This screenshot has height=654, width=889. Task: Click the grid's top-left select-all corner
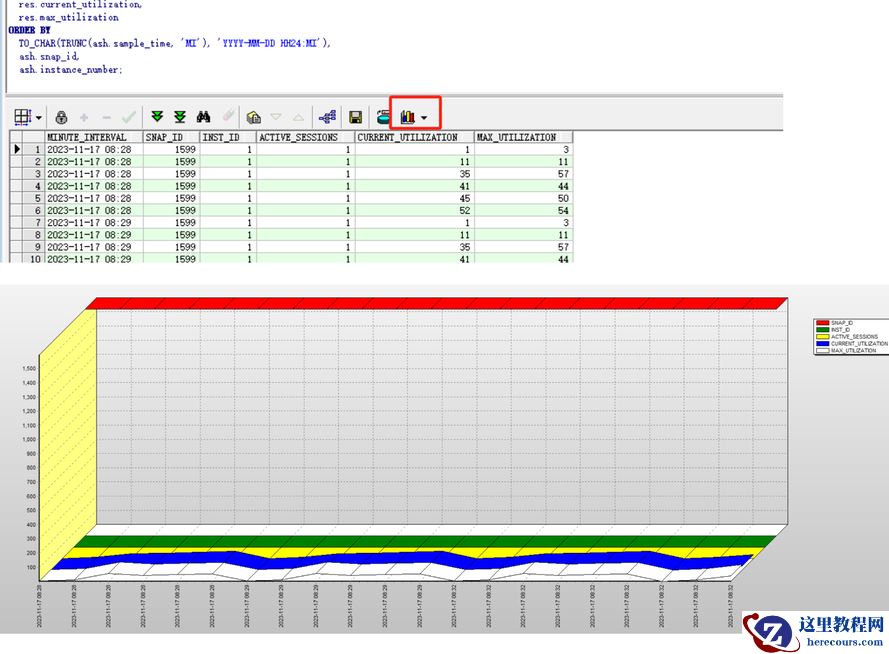(16, 137)
